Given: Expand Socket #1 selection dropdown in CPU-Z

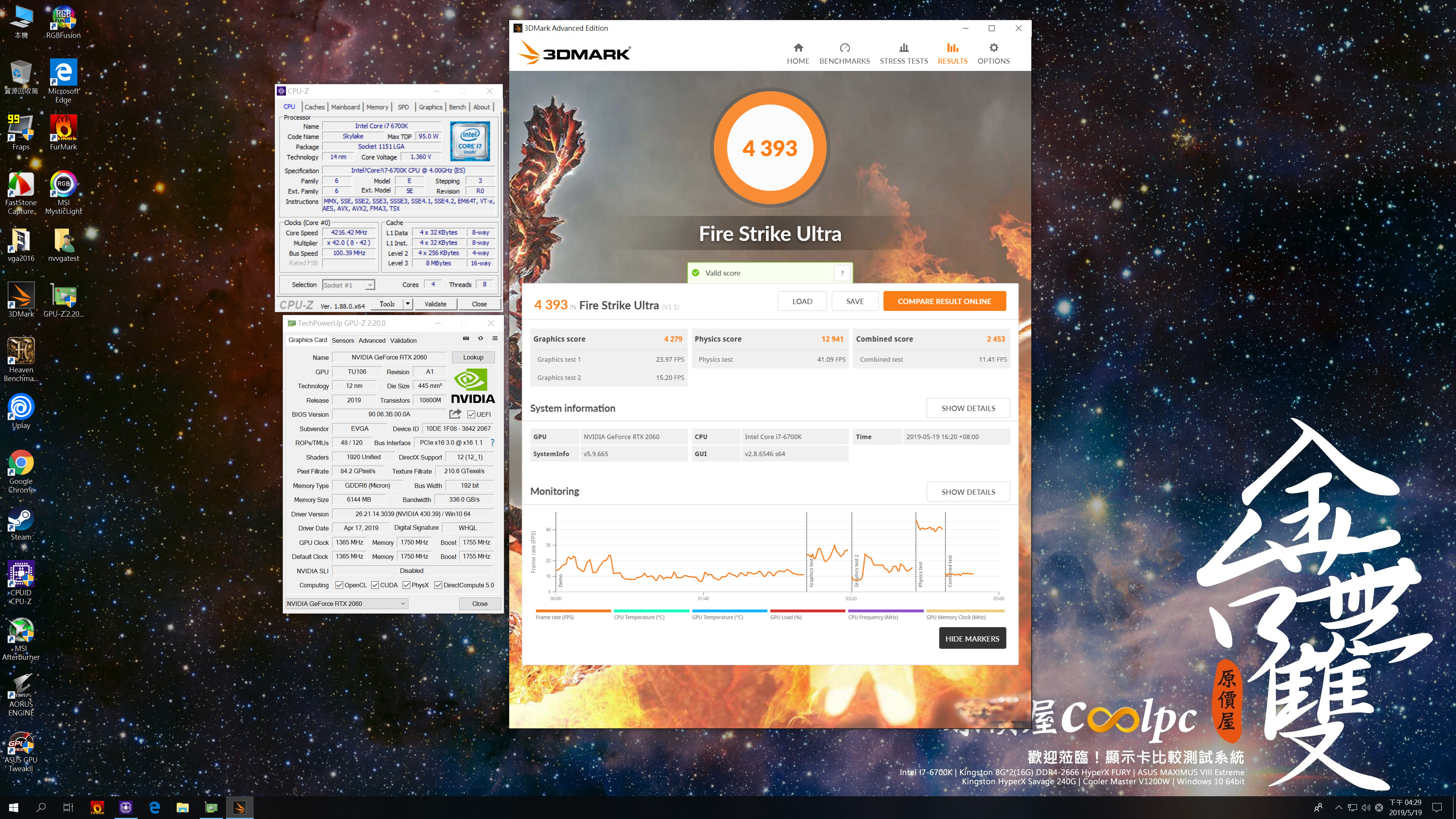Looking at the screenshot, I should (x=370, y=285).
